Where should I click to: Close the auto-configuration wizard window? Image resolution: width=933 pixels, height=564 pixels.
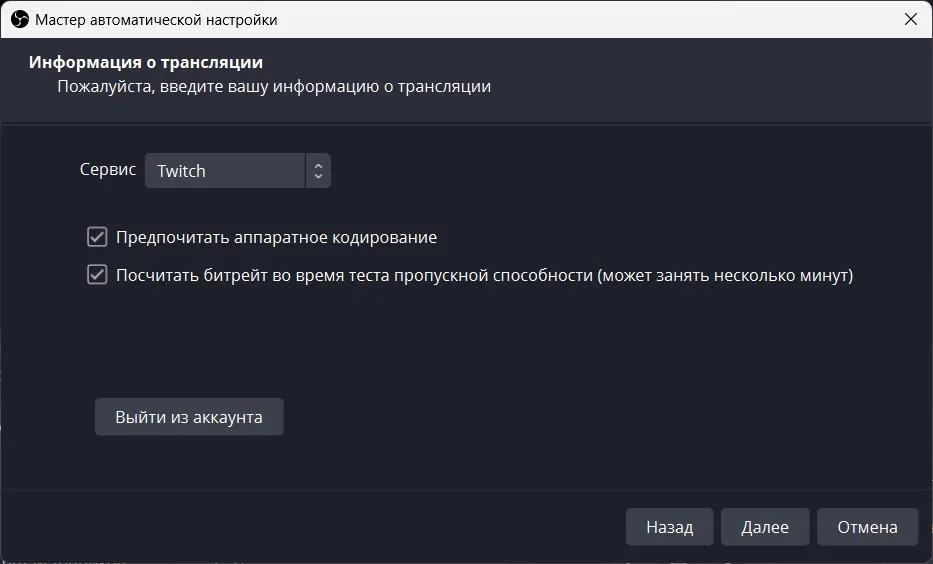tap(910, 19)
